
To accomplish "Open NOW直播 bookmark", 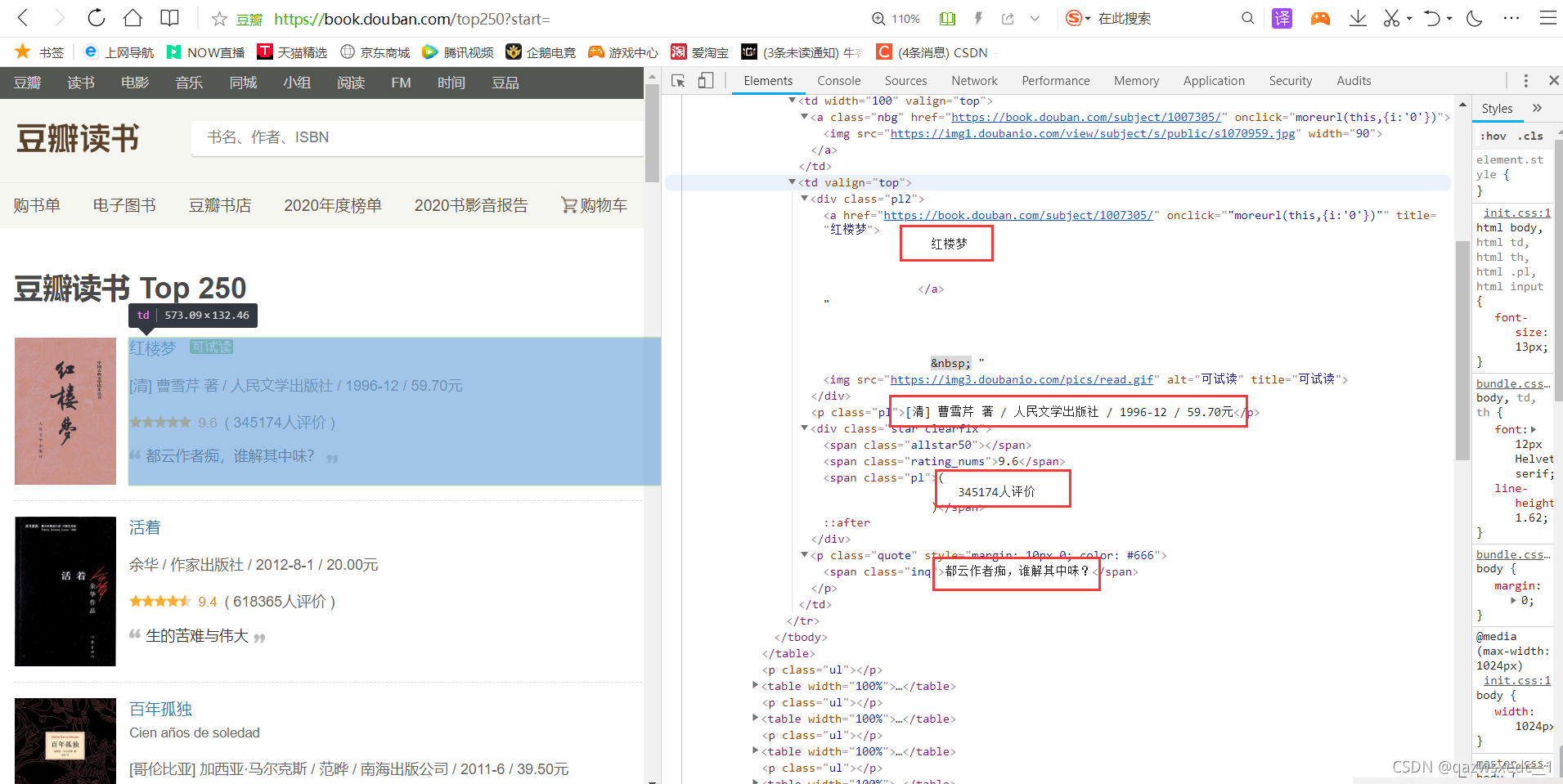I will coord(206,52).
